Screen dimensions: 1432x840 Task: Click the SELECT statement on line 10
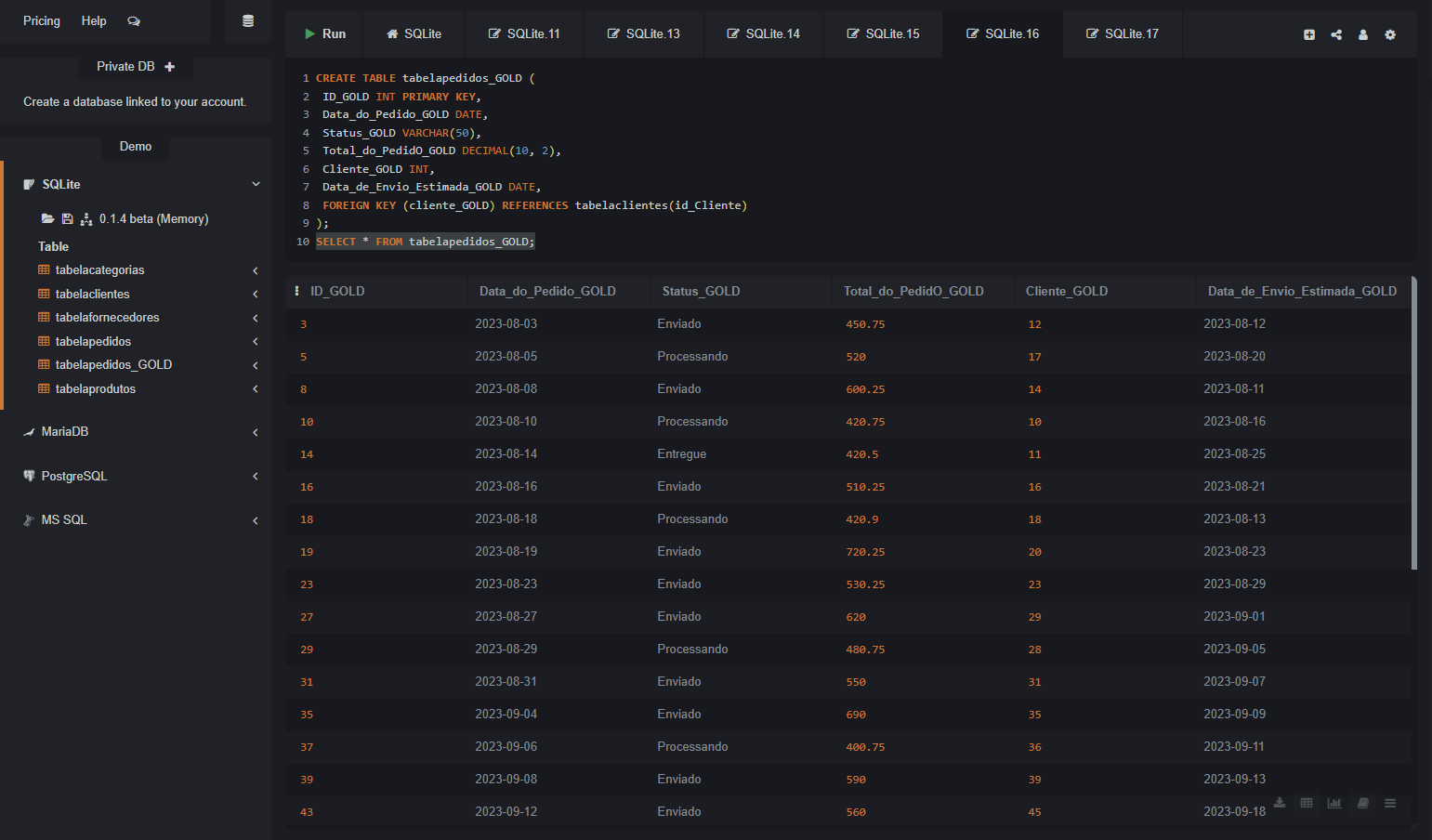pos(426,243)
